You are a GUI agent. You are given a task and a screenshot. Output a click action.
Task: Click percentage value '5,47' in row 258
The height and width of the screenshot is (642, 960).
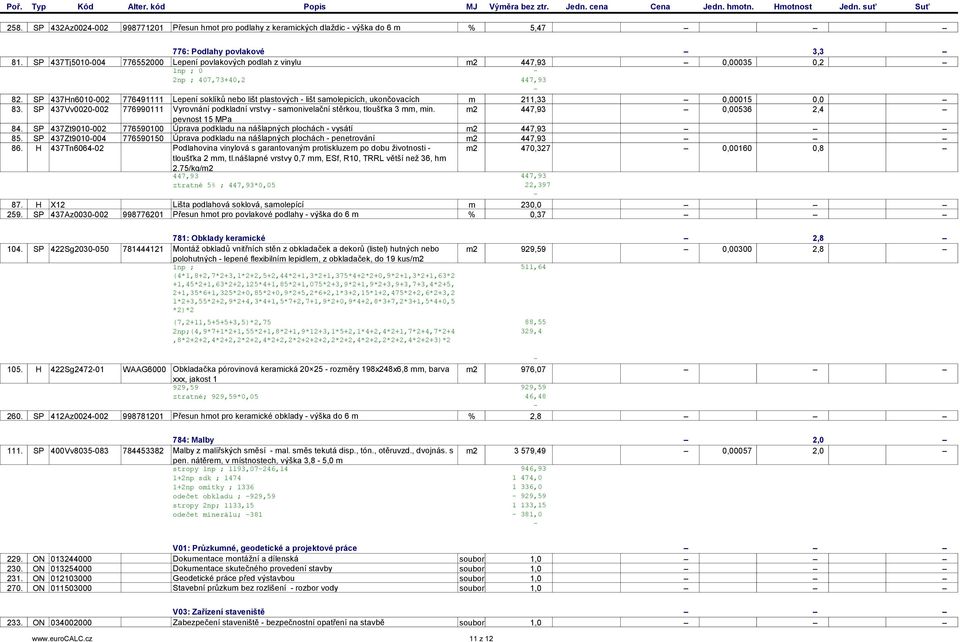click(x=538, y=28)
